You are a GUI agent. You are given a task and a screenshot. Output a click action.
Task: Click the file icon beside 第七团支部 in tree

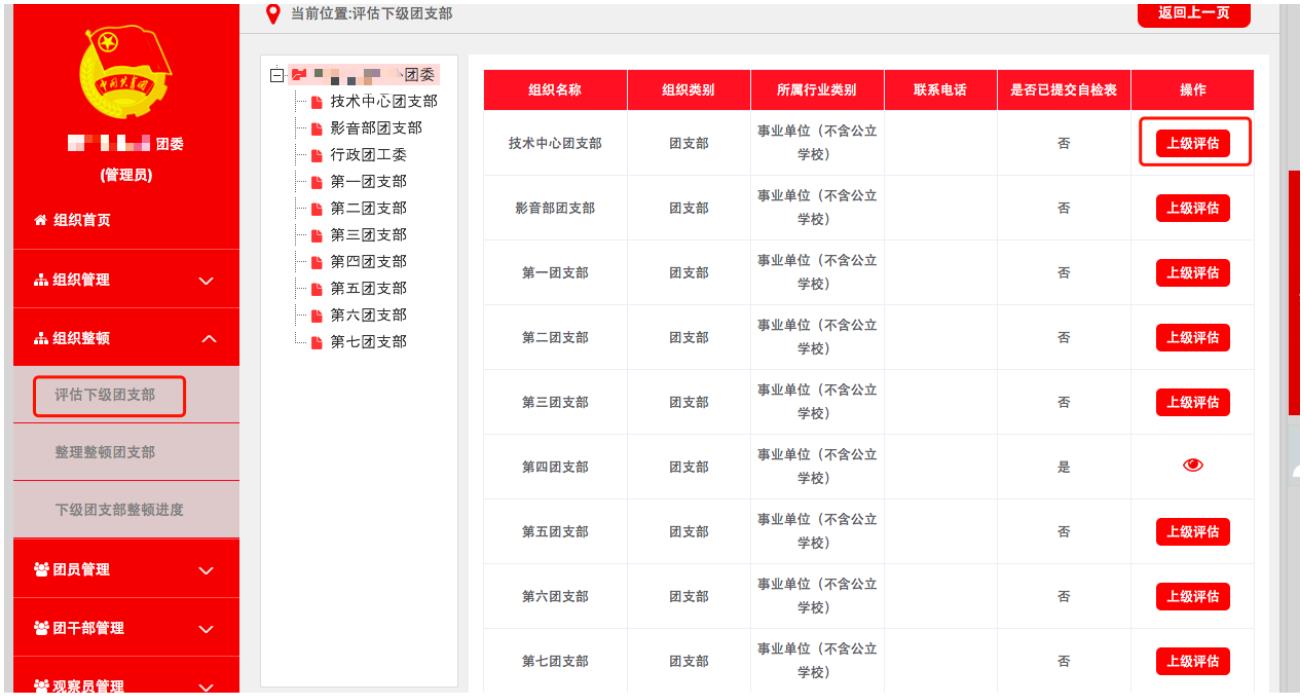point(316,343)
